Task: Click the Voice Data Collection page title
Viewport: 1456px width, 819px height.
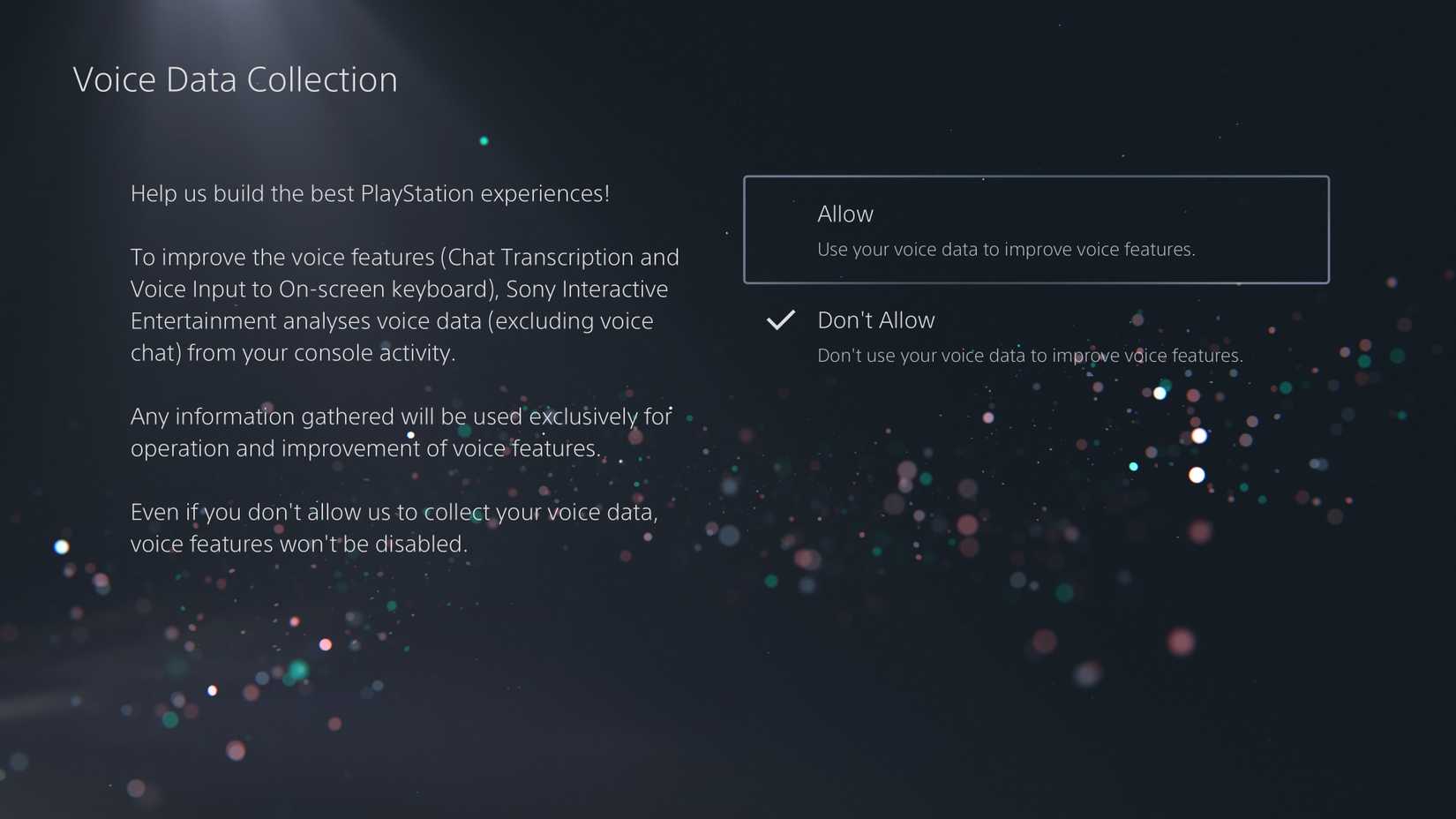Action: [235, 79]
